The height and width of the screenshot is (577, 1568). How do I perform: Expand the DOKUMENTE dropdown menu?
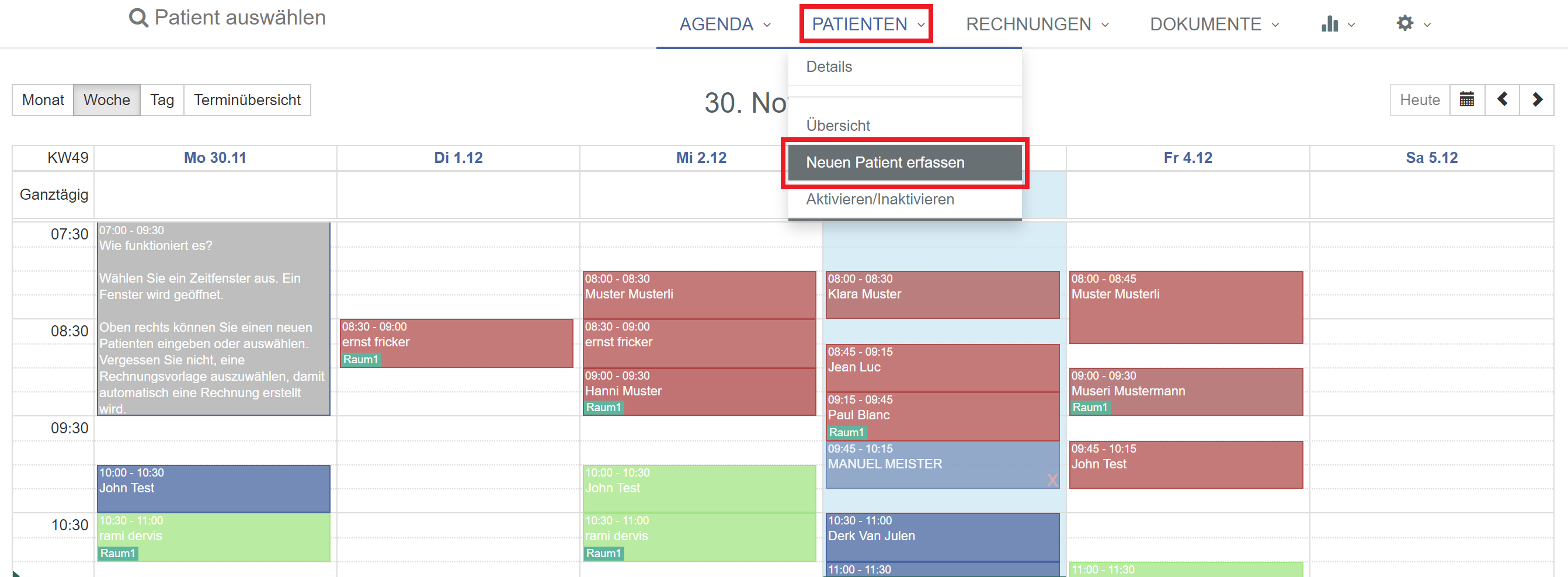pos(1214,25)
